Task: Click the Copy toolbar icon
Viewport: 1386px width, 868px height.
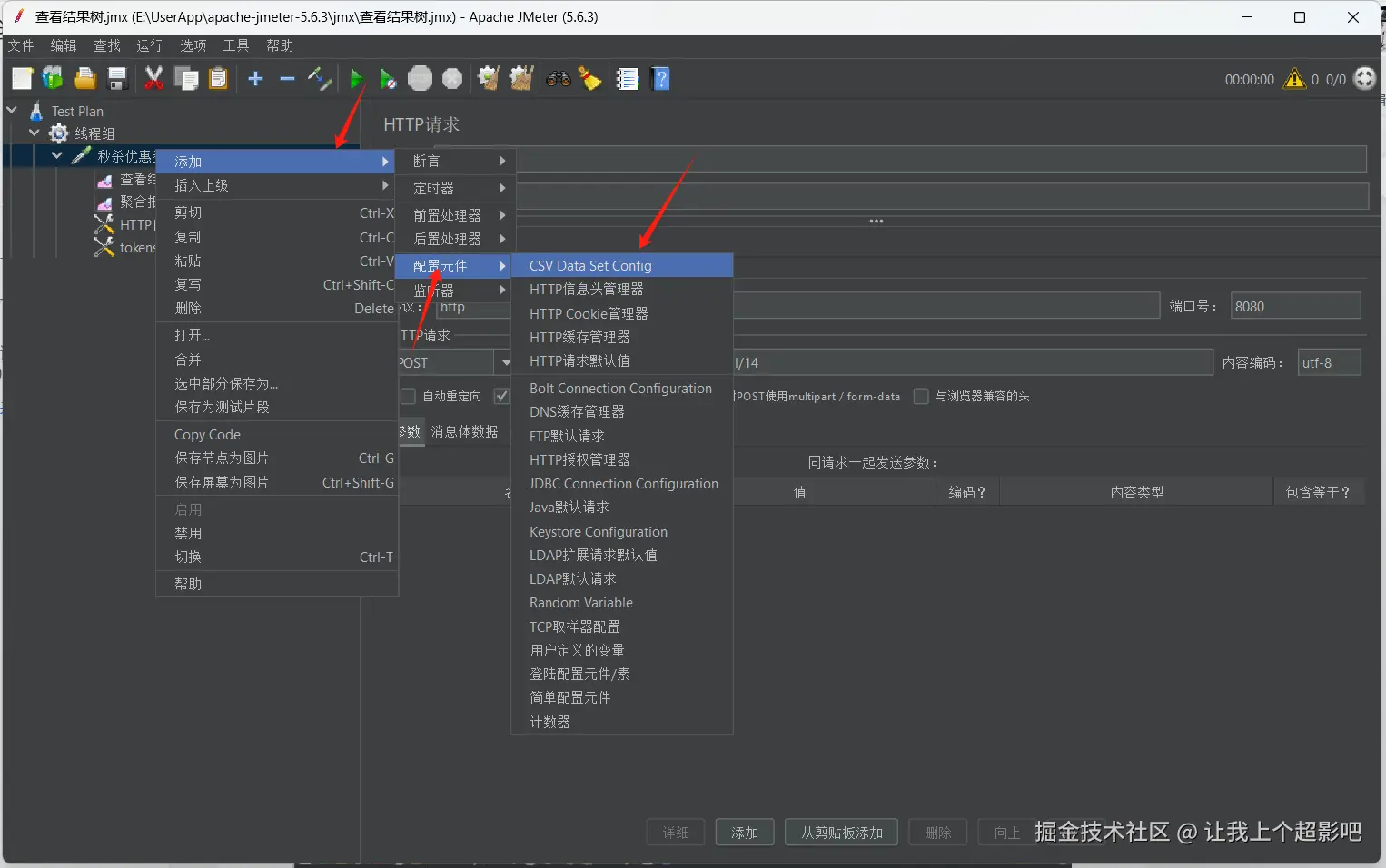Action: (x=186, y=79)
